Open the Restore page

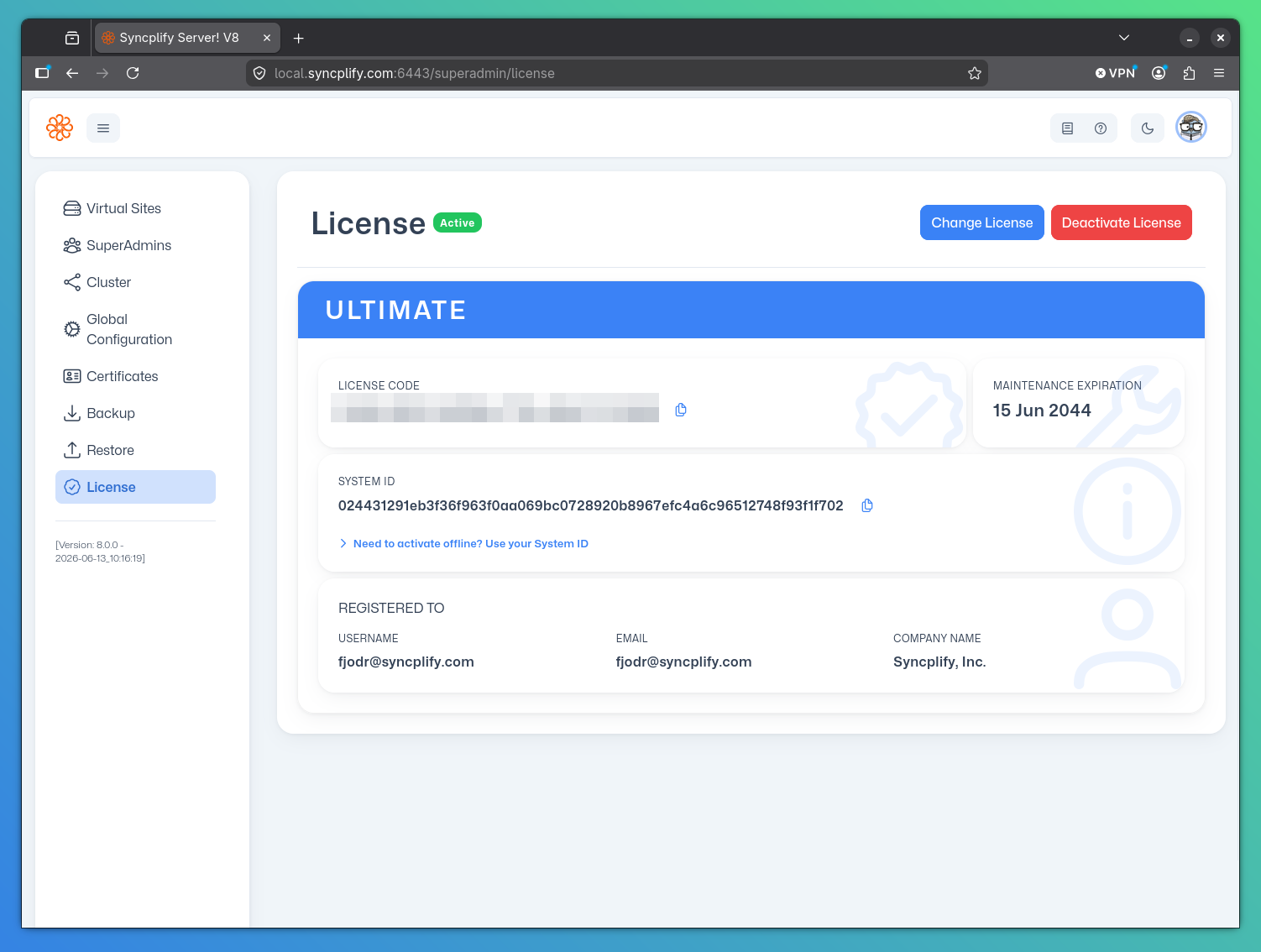click(x=135, y=450)
